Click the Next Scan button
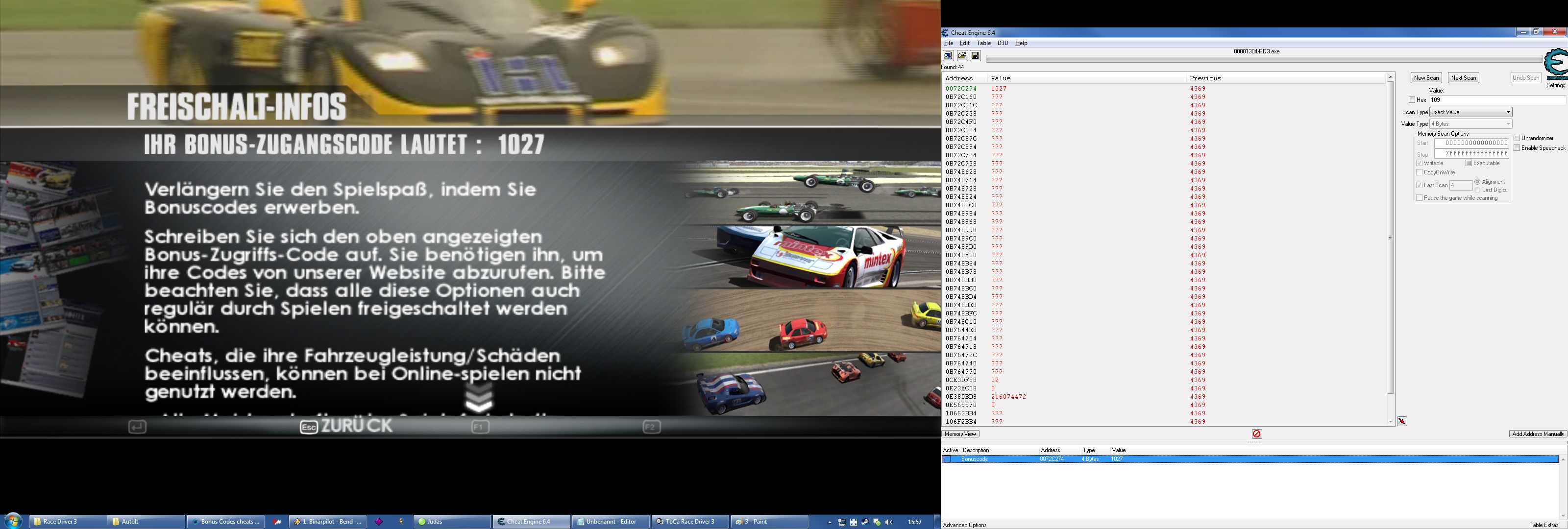This screenshot has height=529, width=1568. (x=1463, y=78)
